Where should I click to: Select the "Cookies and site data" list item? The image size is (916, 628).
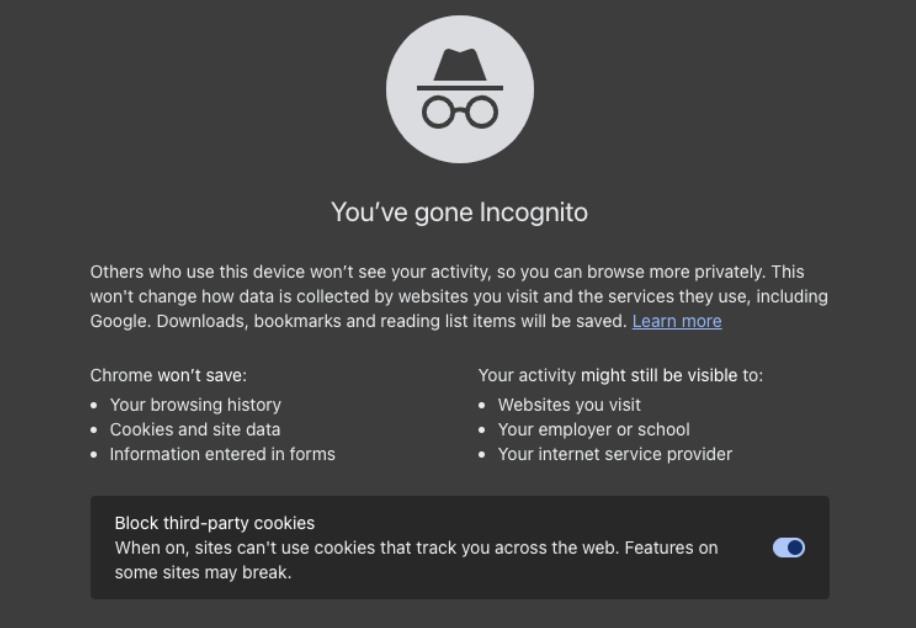coord(195,430)
